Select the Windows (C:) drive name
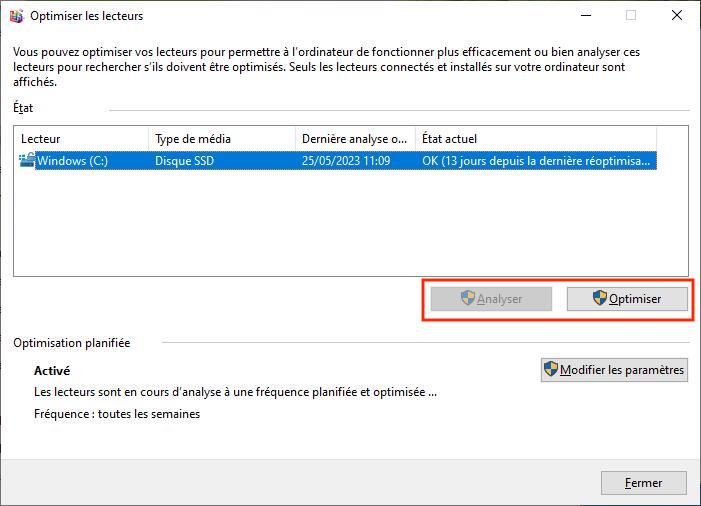701x506 pixels. [72, 160]
